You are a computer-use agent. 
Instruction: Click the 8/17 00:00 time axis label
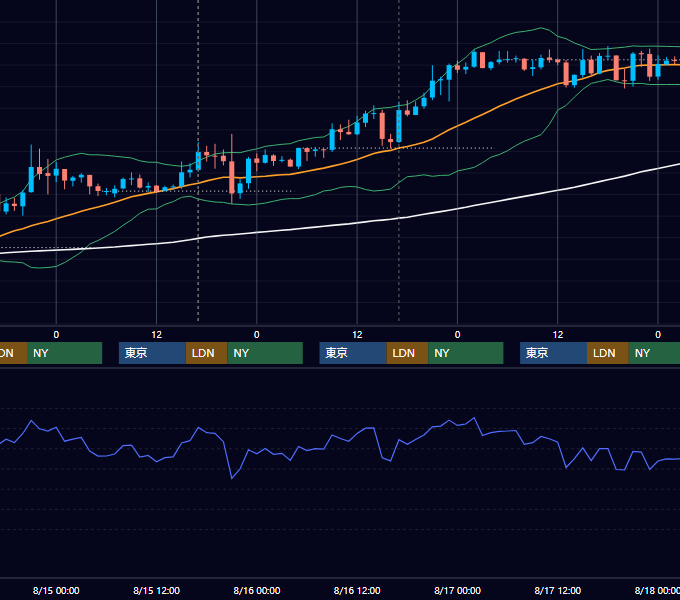(x=458, y=590)
